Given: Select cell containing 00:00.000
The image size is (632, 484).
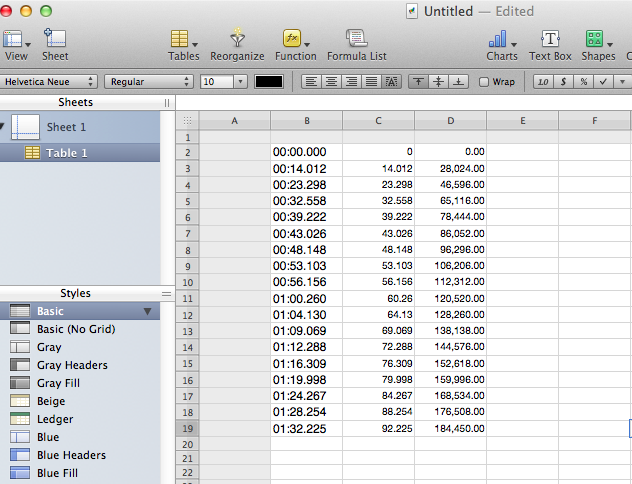Looking at the screenshot, I should tap(307, 152).
